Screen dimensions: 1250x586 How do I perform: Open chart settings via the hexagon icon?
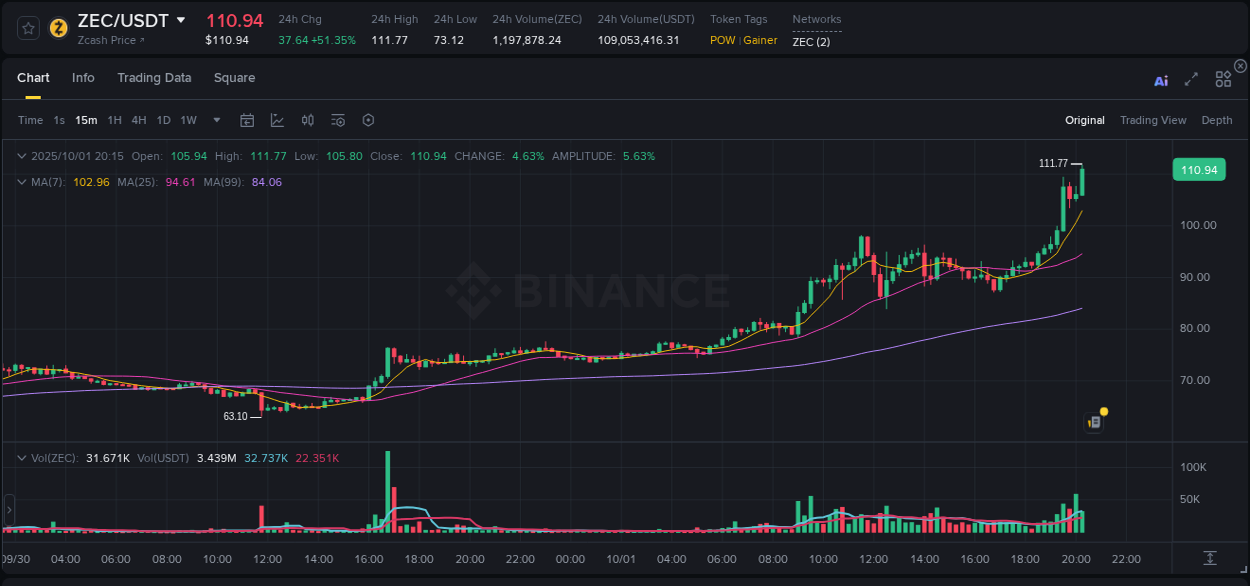point(368,120)
